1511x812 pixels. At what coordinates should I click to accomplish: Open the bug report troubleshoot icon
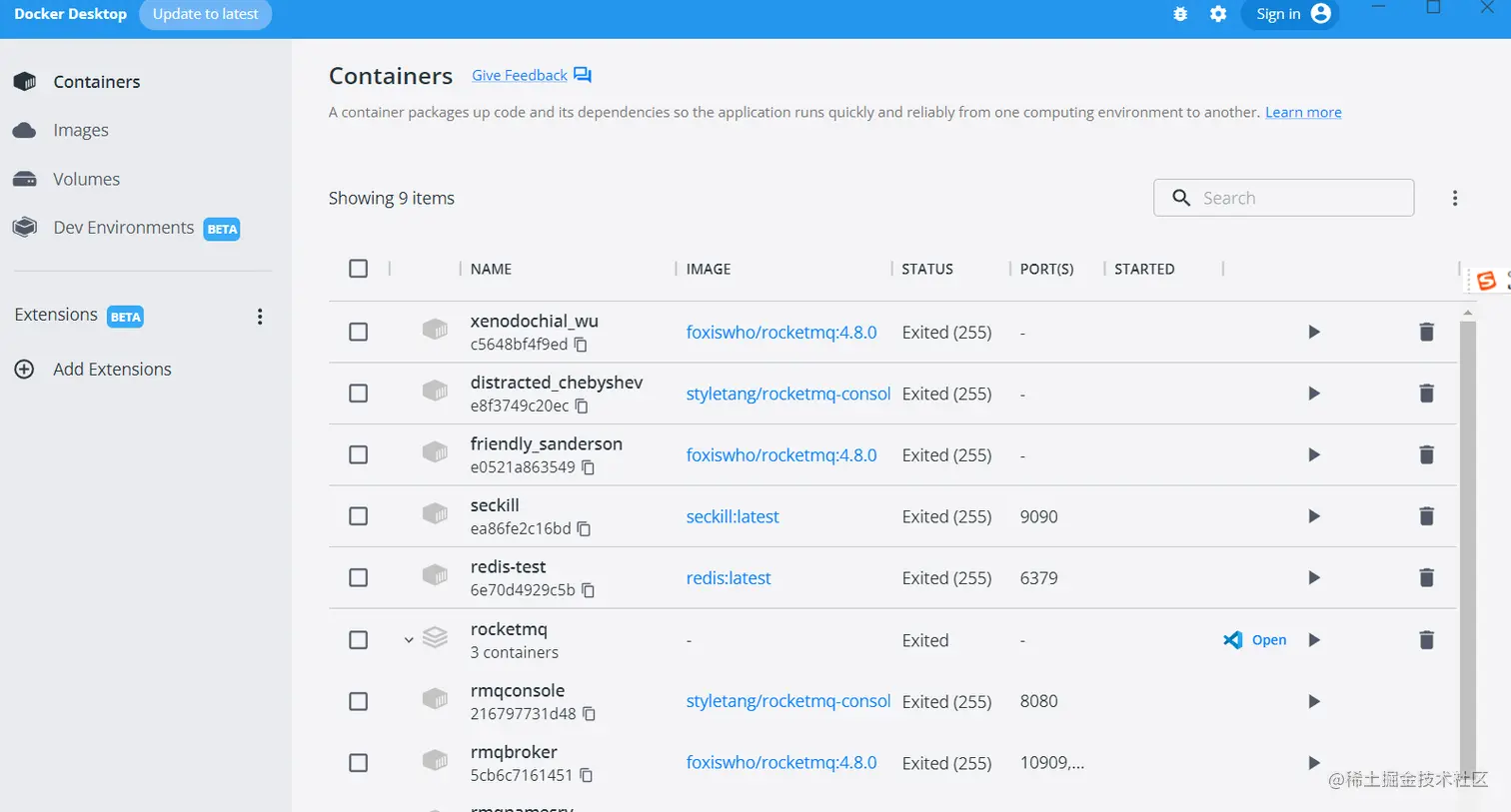click(x=1180, y=14)
